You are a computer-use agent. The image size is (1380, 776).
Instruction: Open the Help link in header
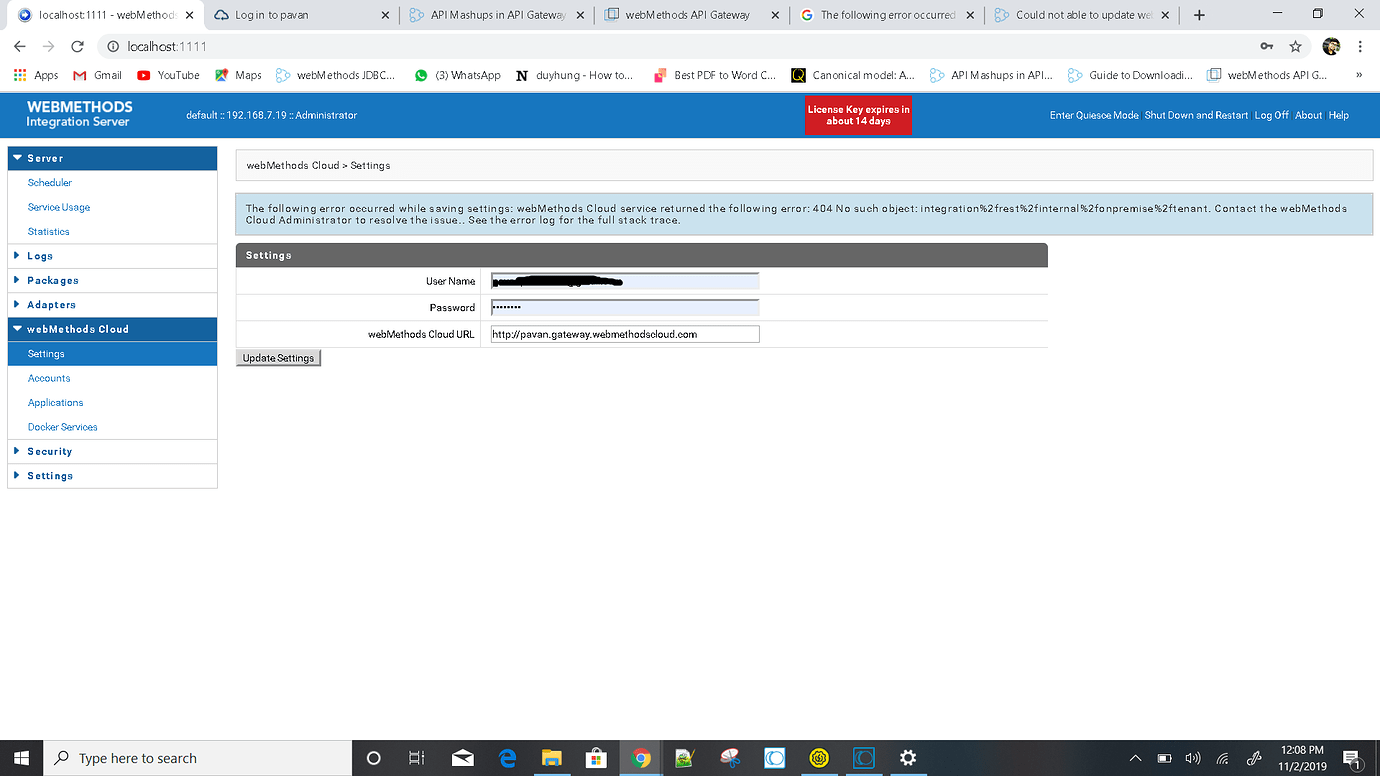coord(1339,115)
